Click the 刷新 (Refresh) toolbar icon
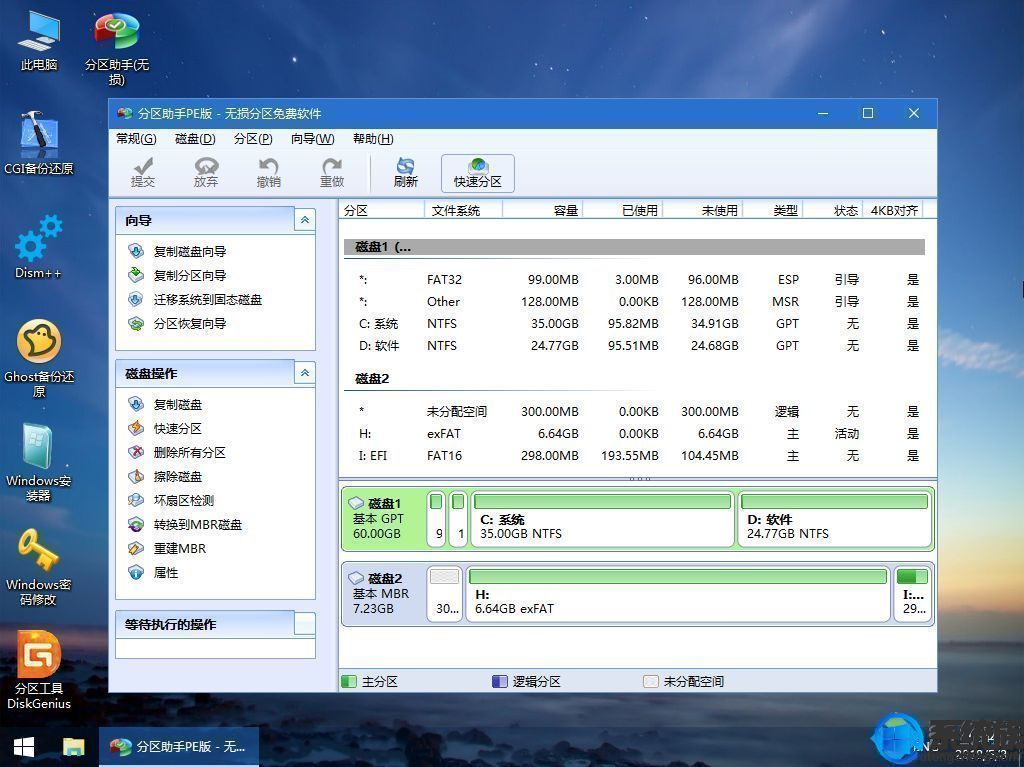This screenshot has width=1024, height=767. pos(404,173)
